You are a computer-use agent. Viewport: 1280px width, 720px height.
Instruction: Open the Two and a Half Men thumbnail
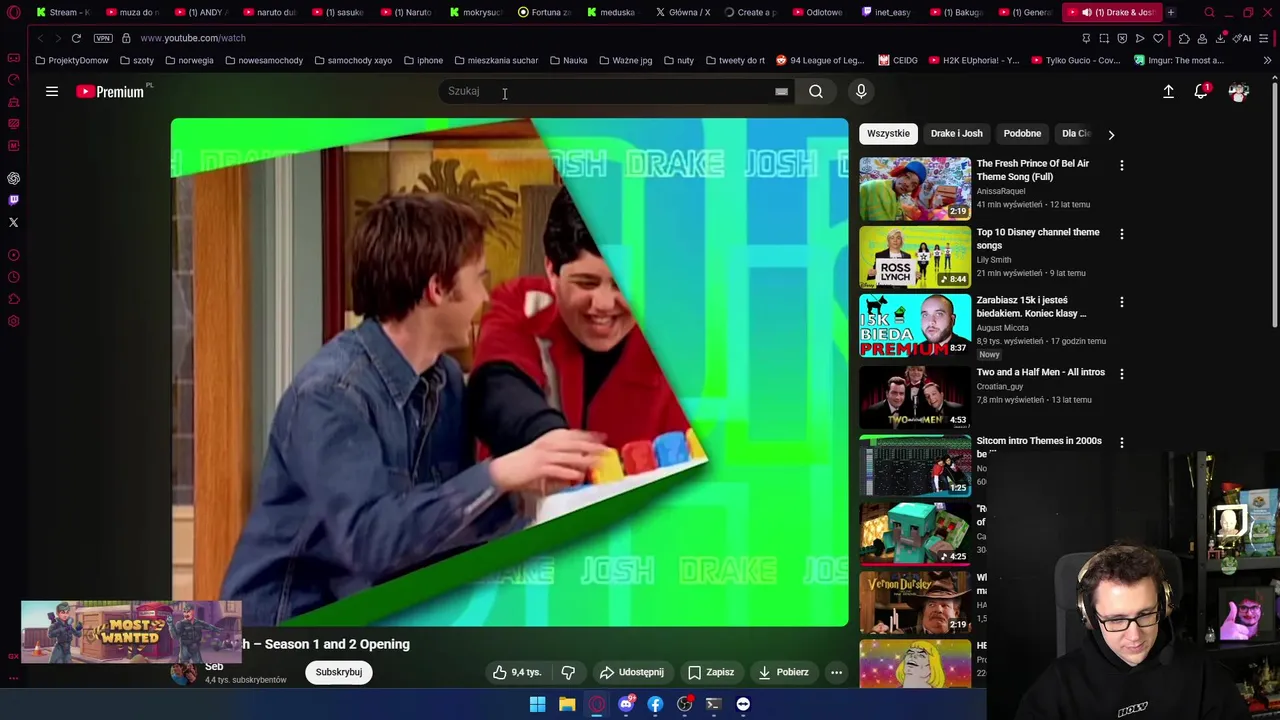[x=915, y=397]
